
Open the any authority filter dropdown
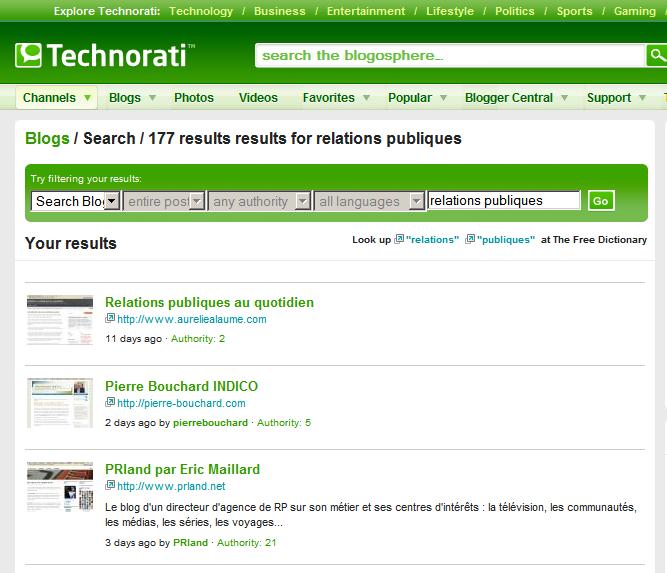pyautogui.click(x=259, y=201)
